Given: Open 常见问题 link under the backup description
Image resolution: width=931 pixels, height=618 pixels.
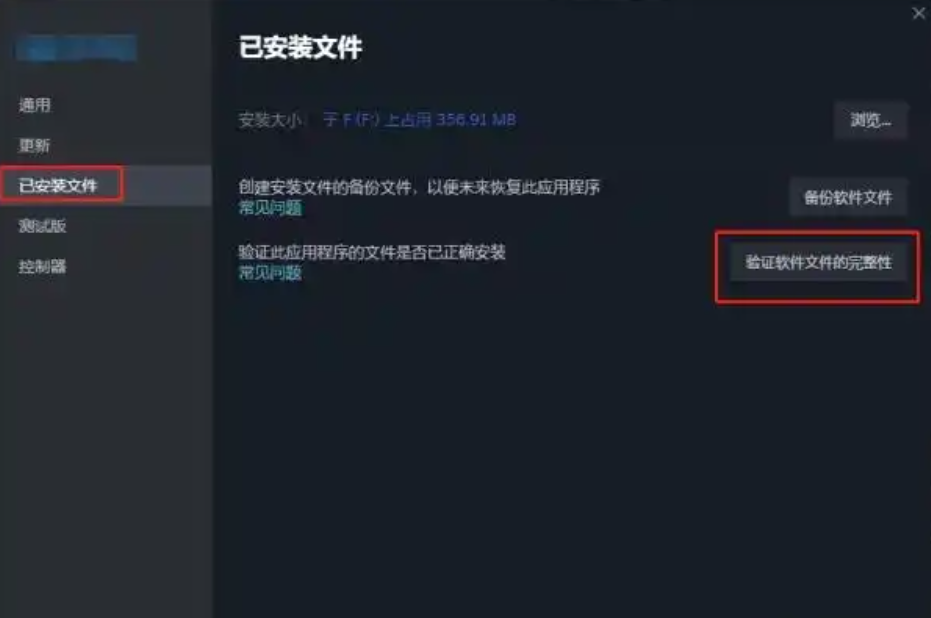Looking at the screenshot, I should coord(270,208).
